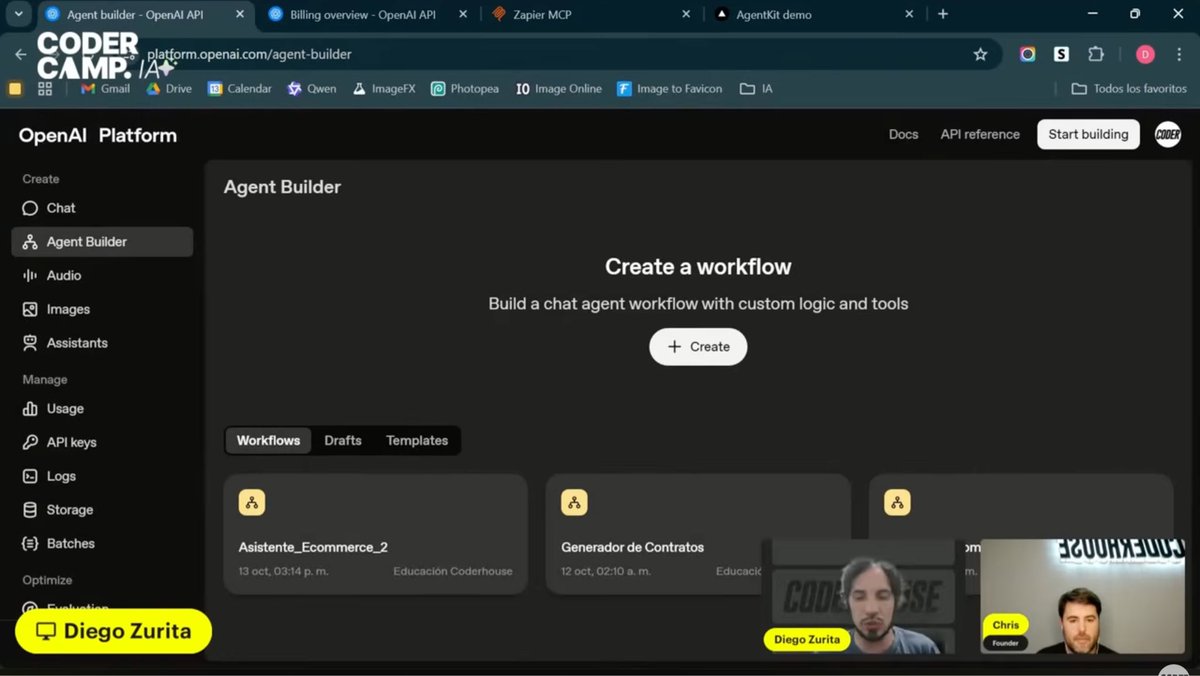
Task: Close the Agent builder tab
Action: (x=238, y=15)
